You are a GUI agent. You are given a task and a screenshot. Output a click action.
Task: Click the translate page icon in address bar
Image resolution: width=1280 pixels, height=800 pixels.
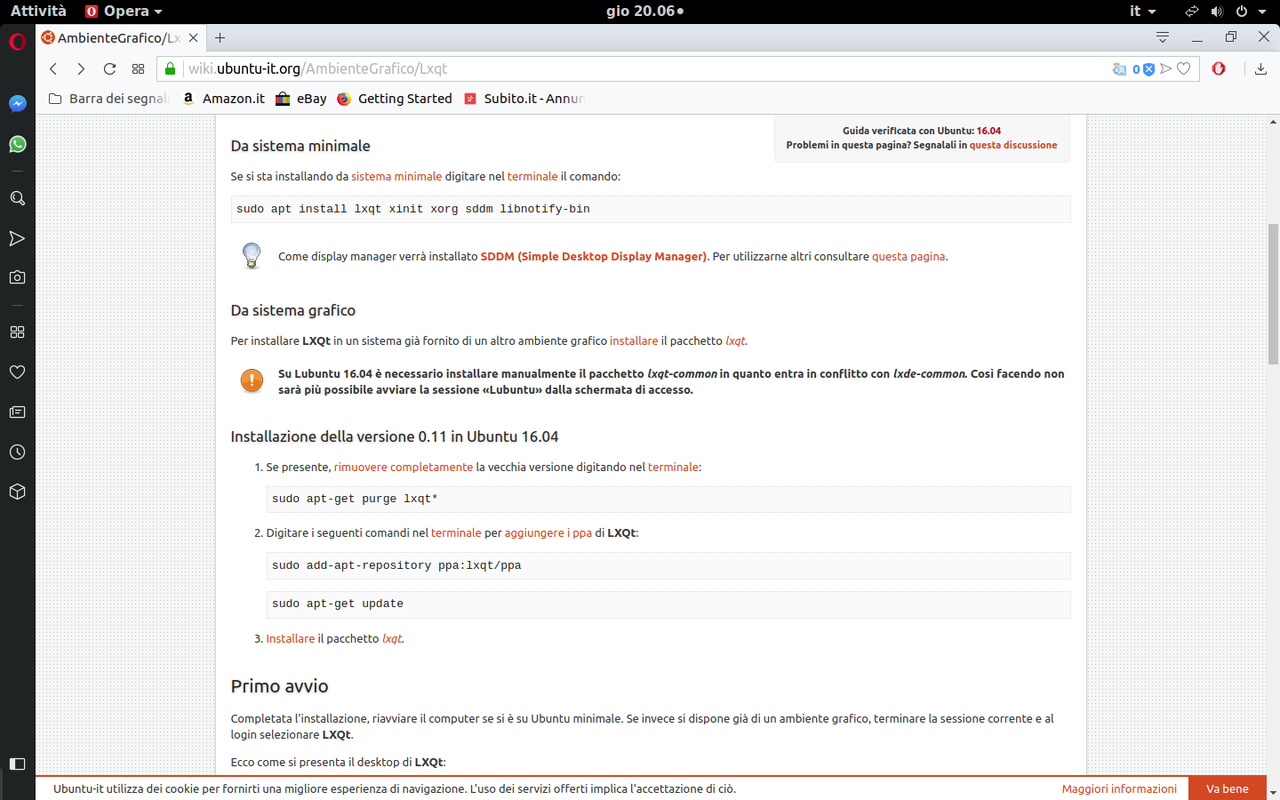1119,69
